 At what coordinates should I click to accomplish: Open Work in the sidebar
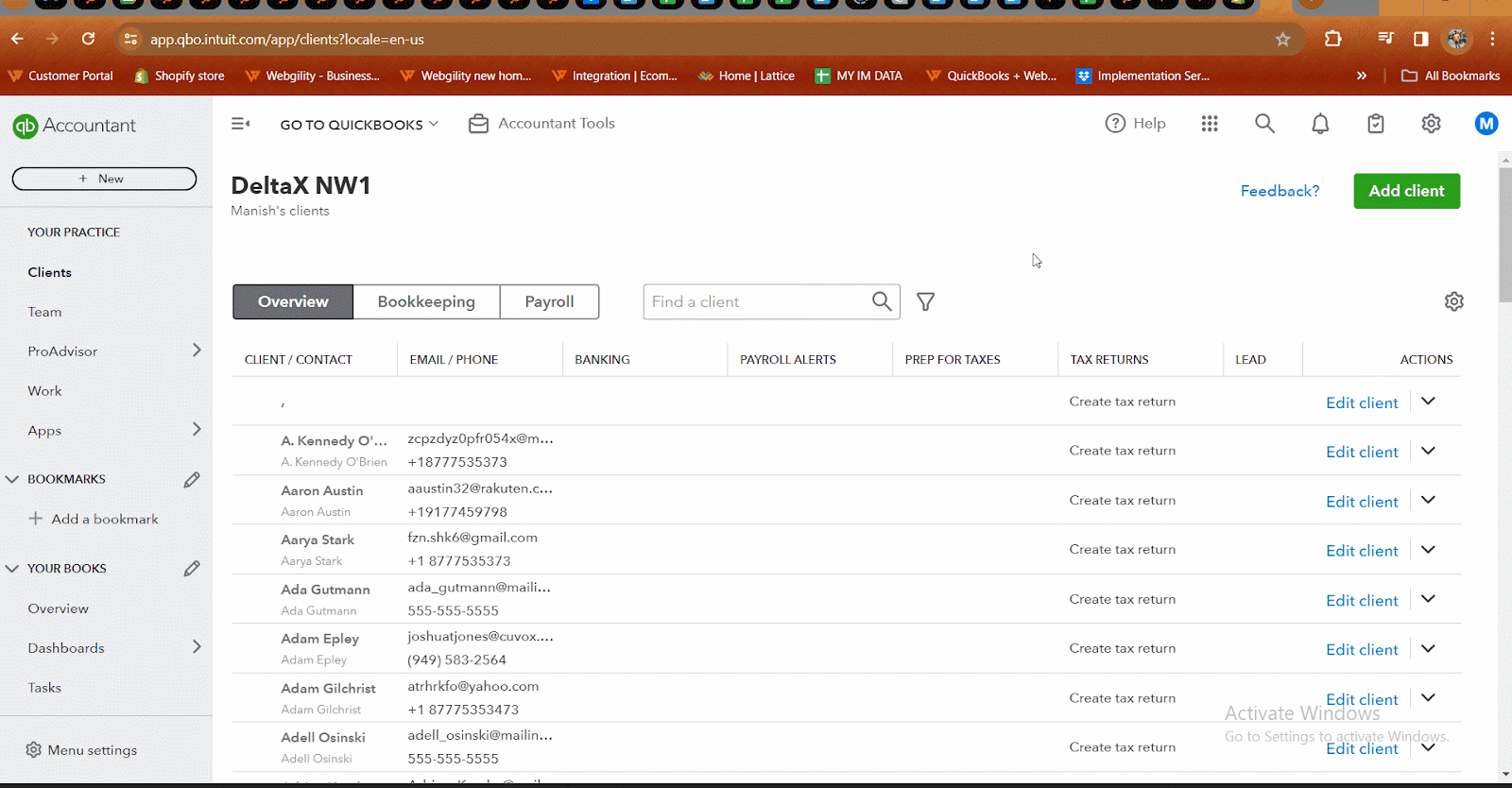44,391
